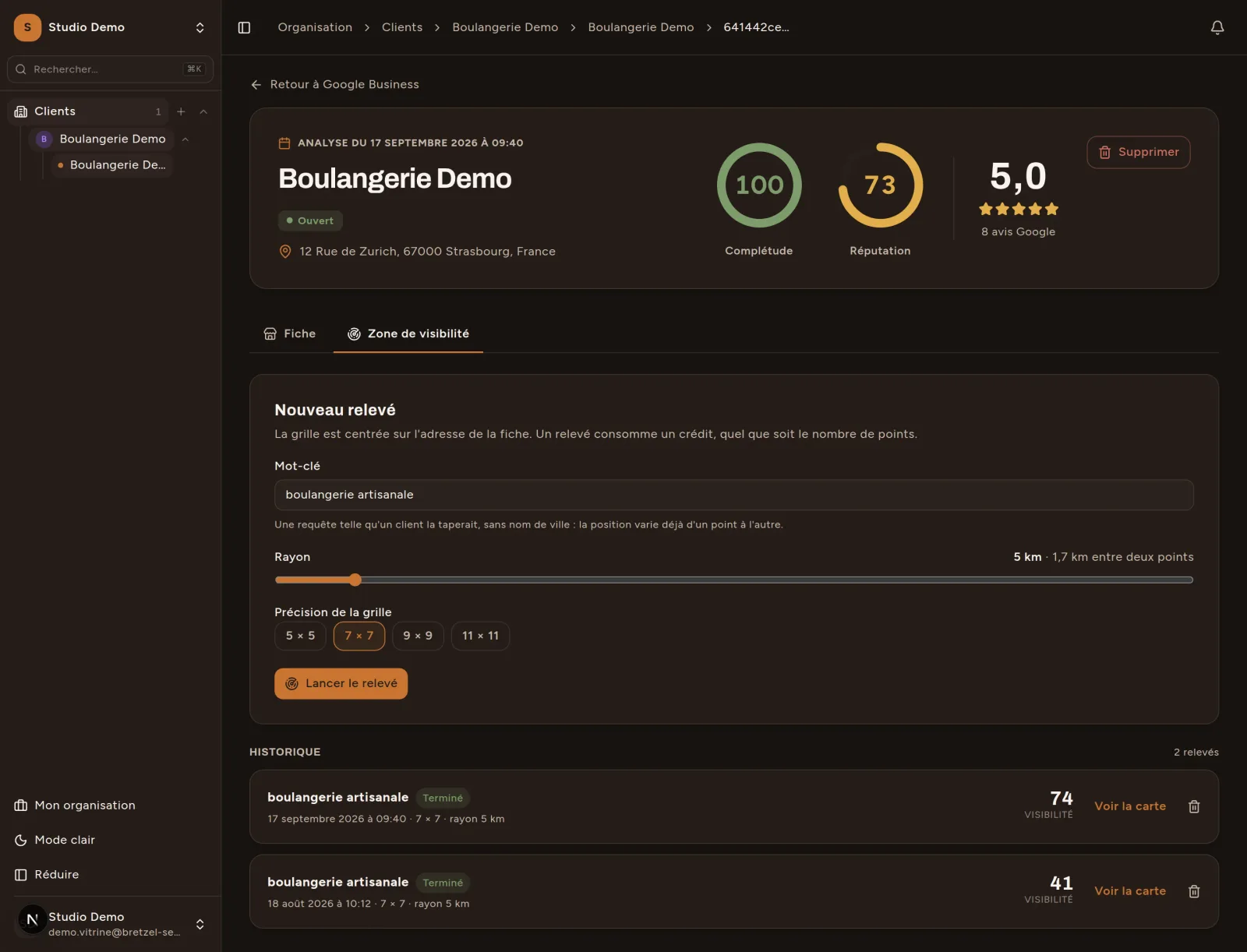Click the calendar icon beside analysis date
1247x952 pixels.
click(284, 143)
